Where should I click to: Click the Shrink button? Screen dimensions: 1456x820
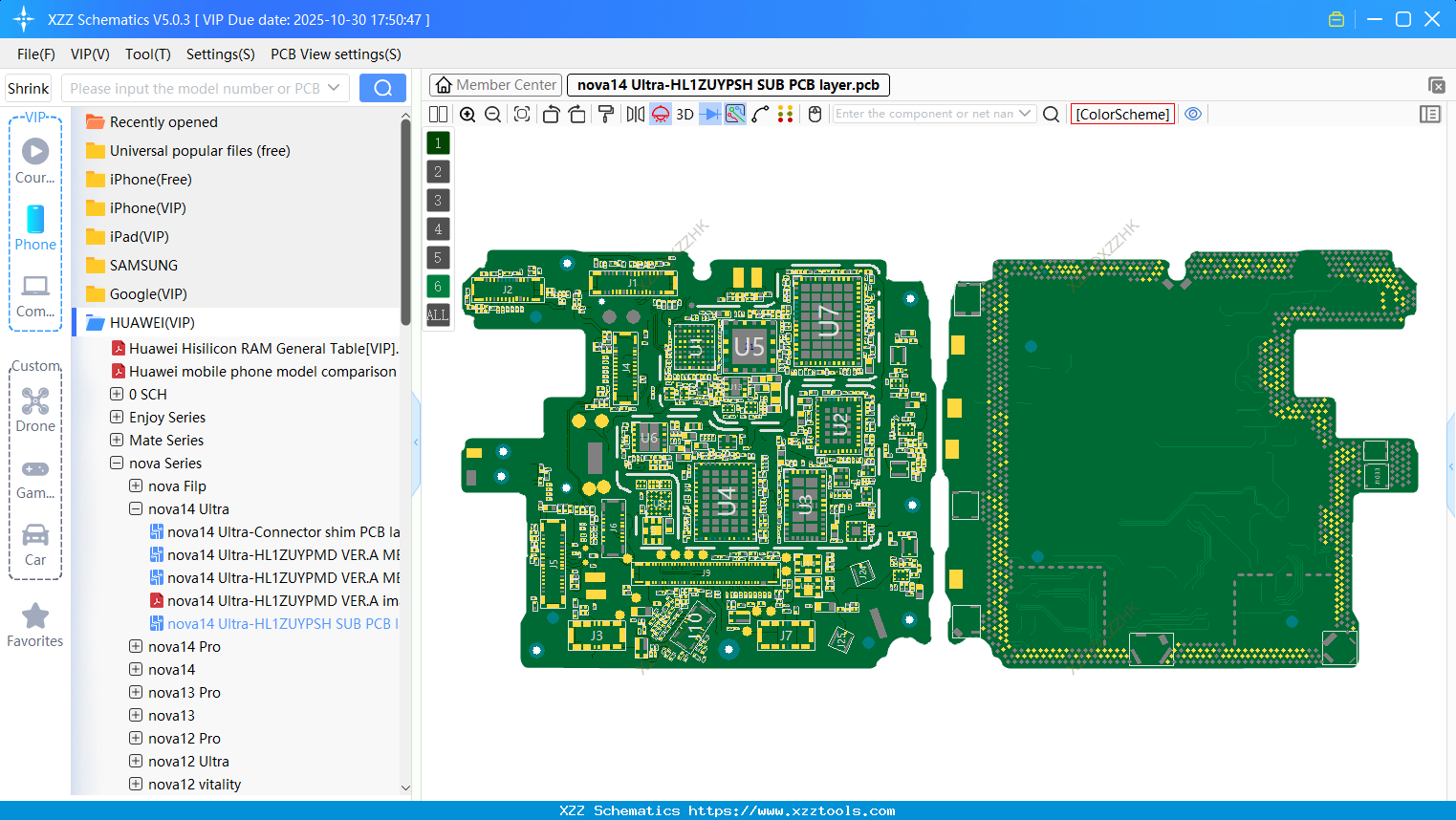29,88
